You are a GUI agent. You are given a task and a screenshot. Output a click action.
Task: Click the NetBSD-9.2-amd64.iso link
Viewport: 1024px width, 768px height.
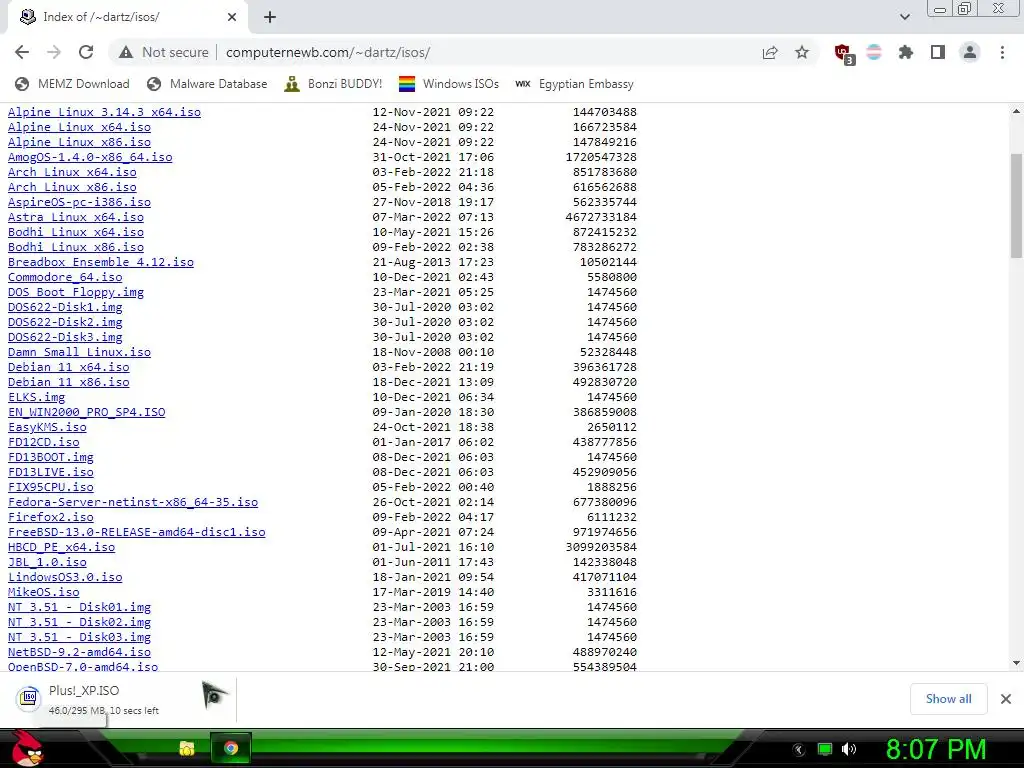click(79, 652)
